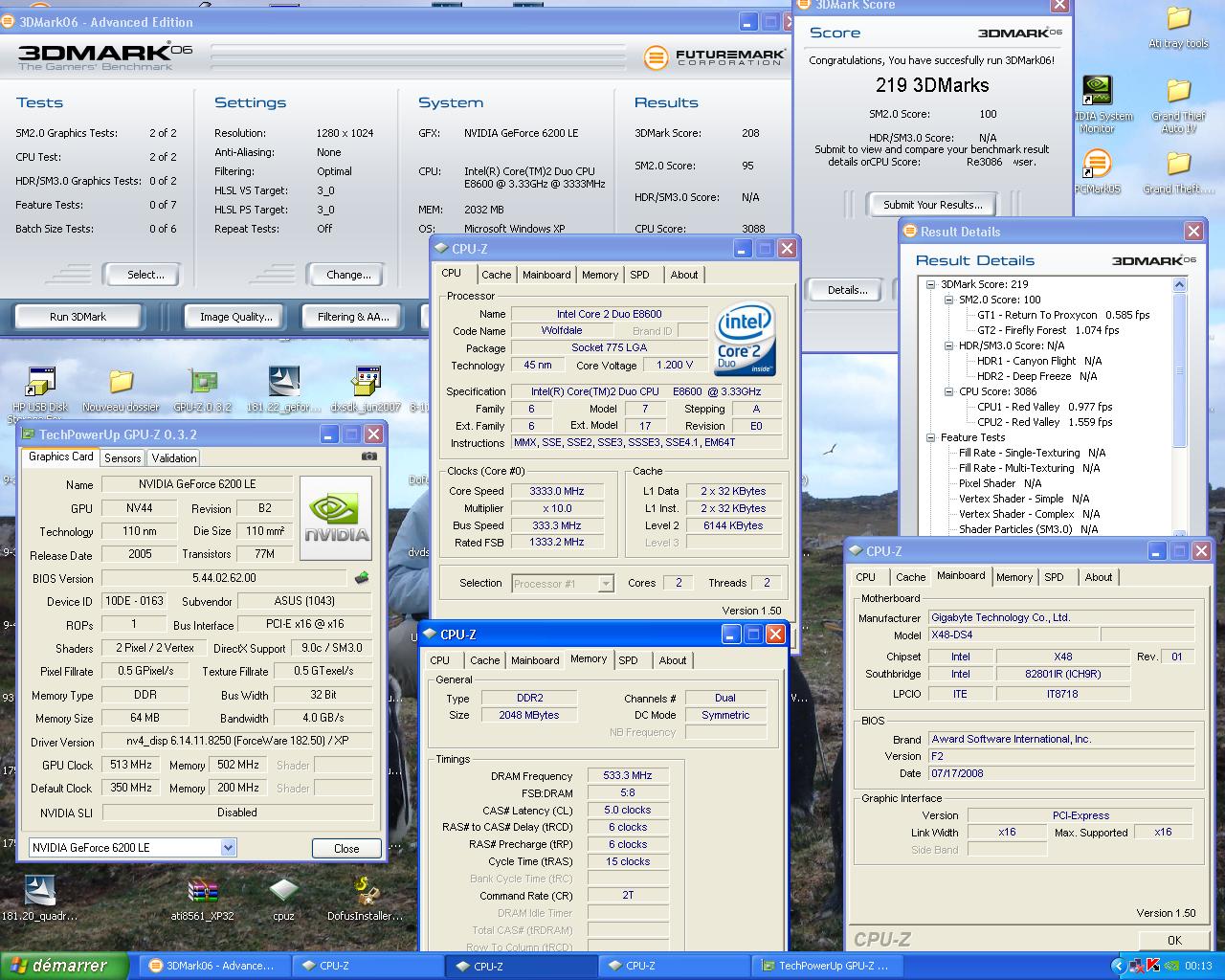This screenshot has height=980, width=1225.
Task: Click the Details... button in 3DMark
Action: [x=847, y=290]
